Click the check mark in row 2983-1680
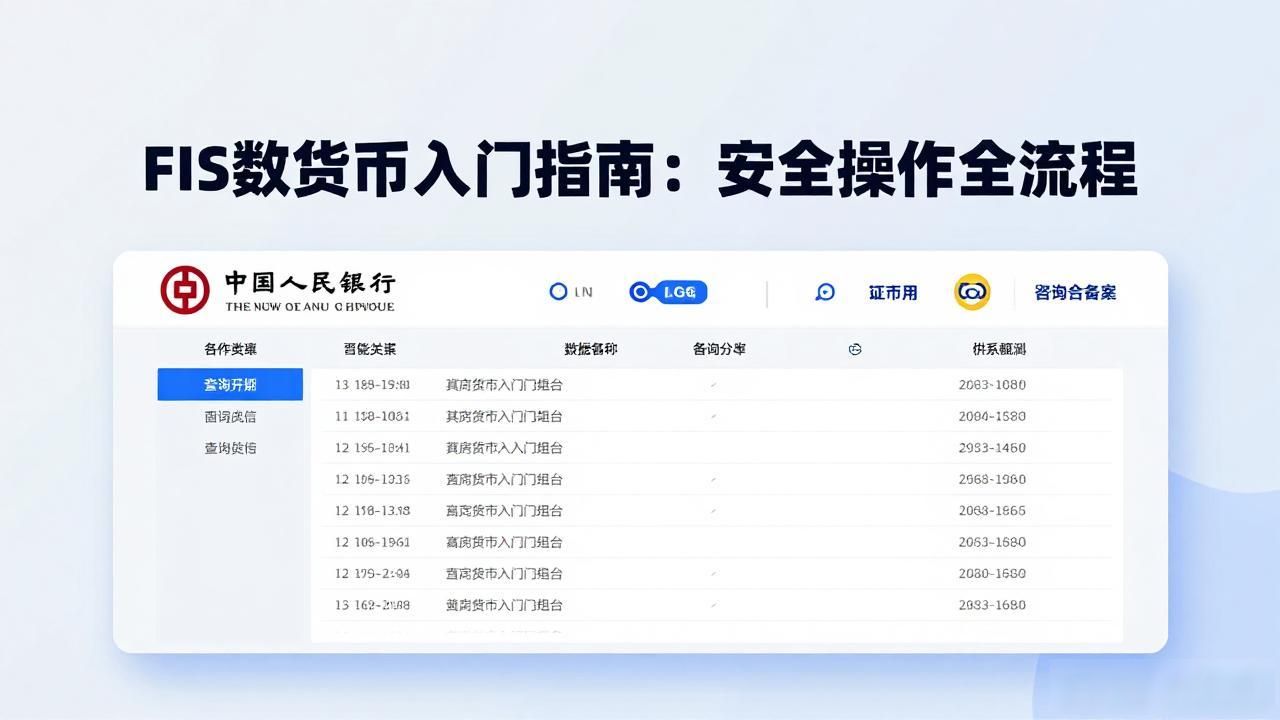 point(713,605)
